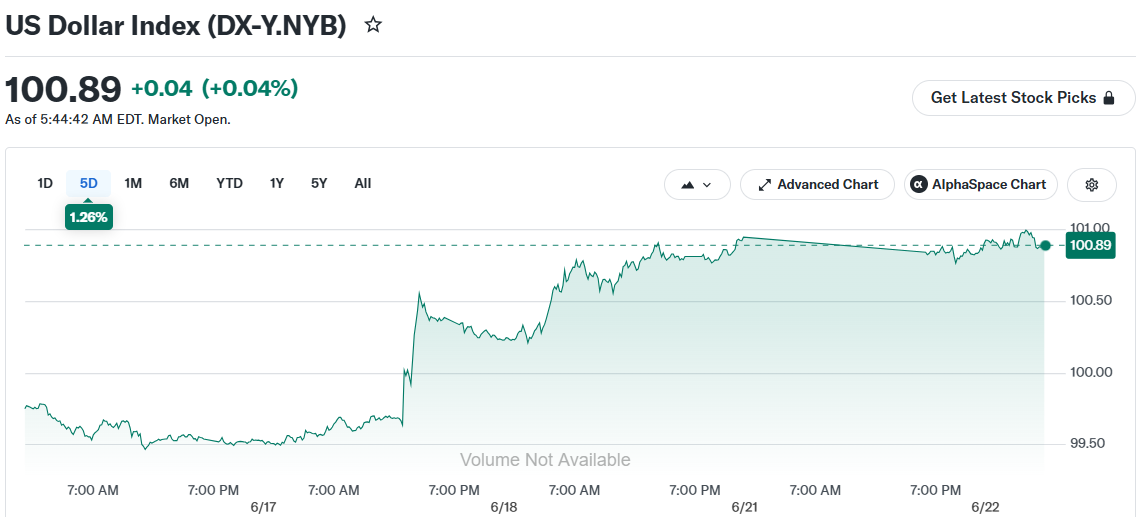Click the expand arrows on Advanced Chart

point(764,185)
